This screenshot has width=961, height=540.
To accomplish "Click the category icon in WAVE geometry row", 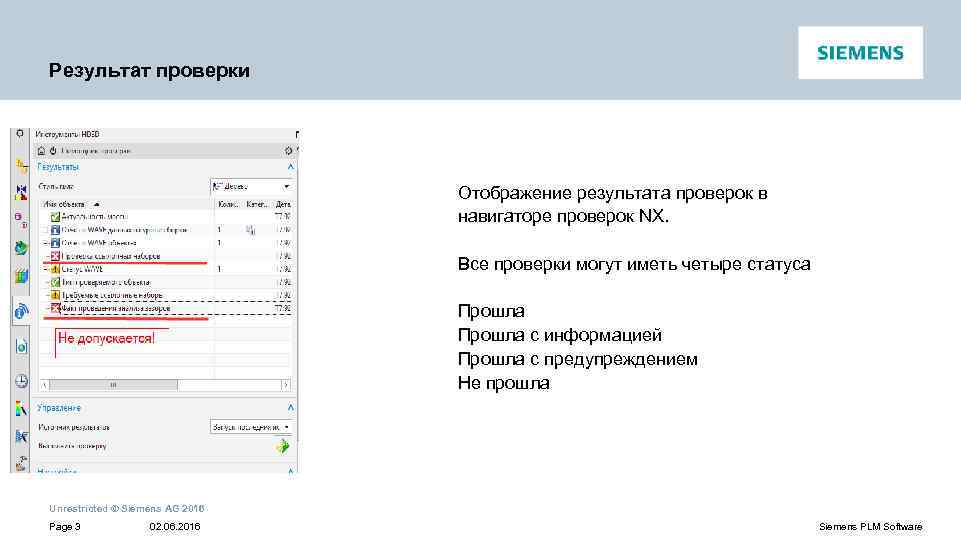I will [251, 230].
